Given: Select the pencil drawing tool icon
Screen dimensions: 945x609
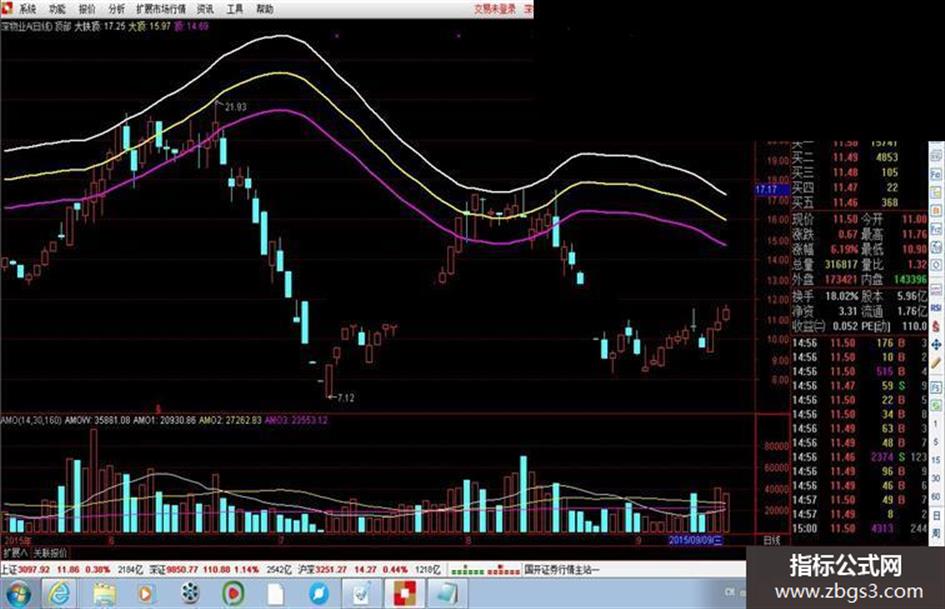Looking at the screenshot, I should [937, 364].
